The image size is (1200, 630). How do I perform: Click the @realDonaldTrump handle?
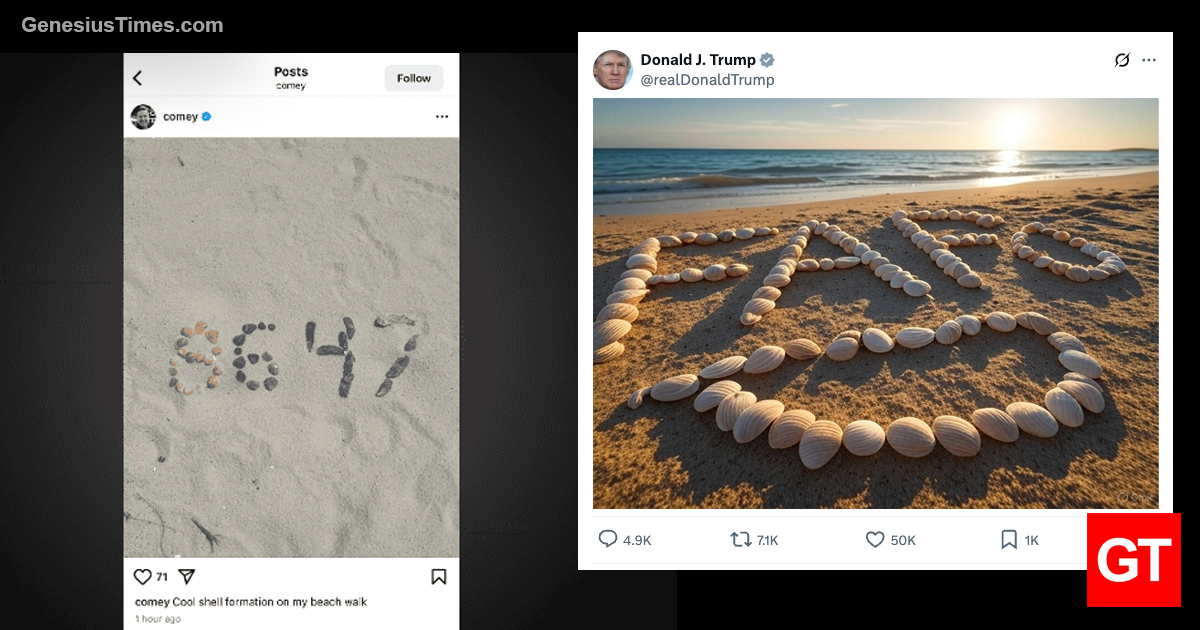point(707,80)
